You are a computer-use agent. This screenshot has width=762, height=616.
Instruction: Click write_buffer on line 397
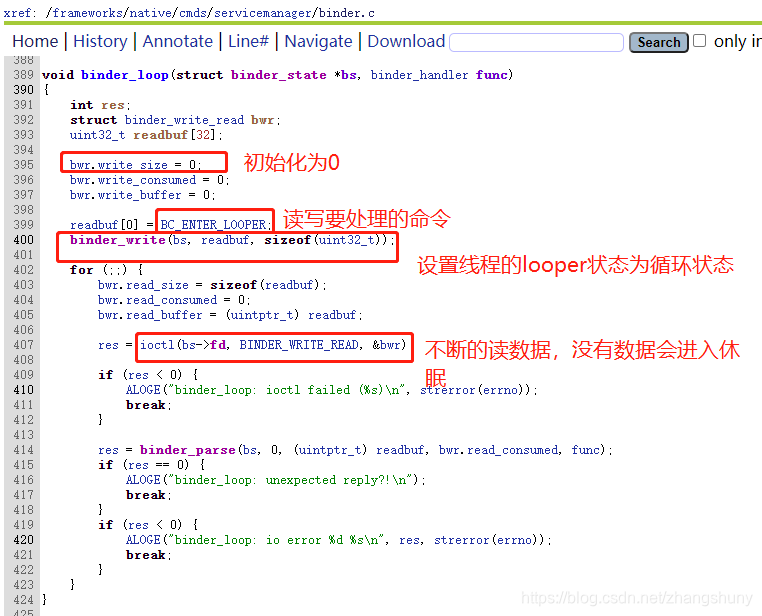point(139,195)
